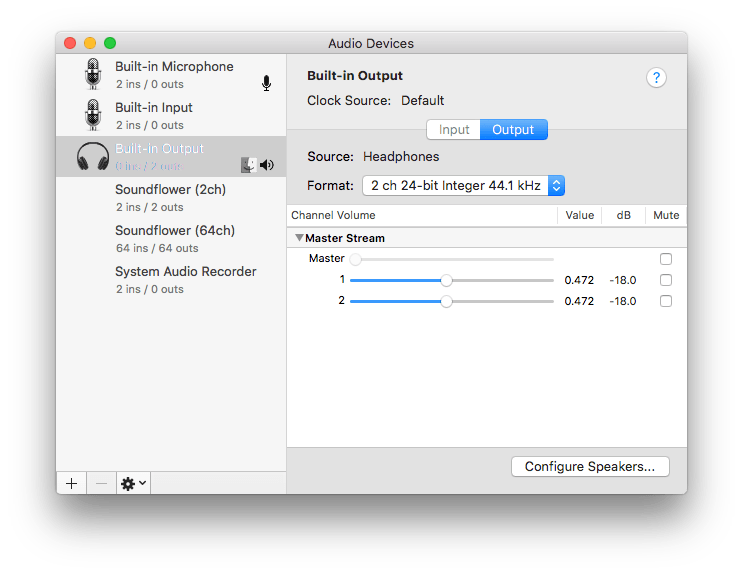Click channel 1 value 0.472
This screenshot has width=743, height=574.
[x=579, y=280]
